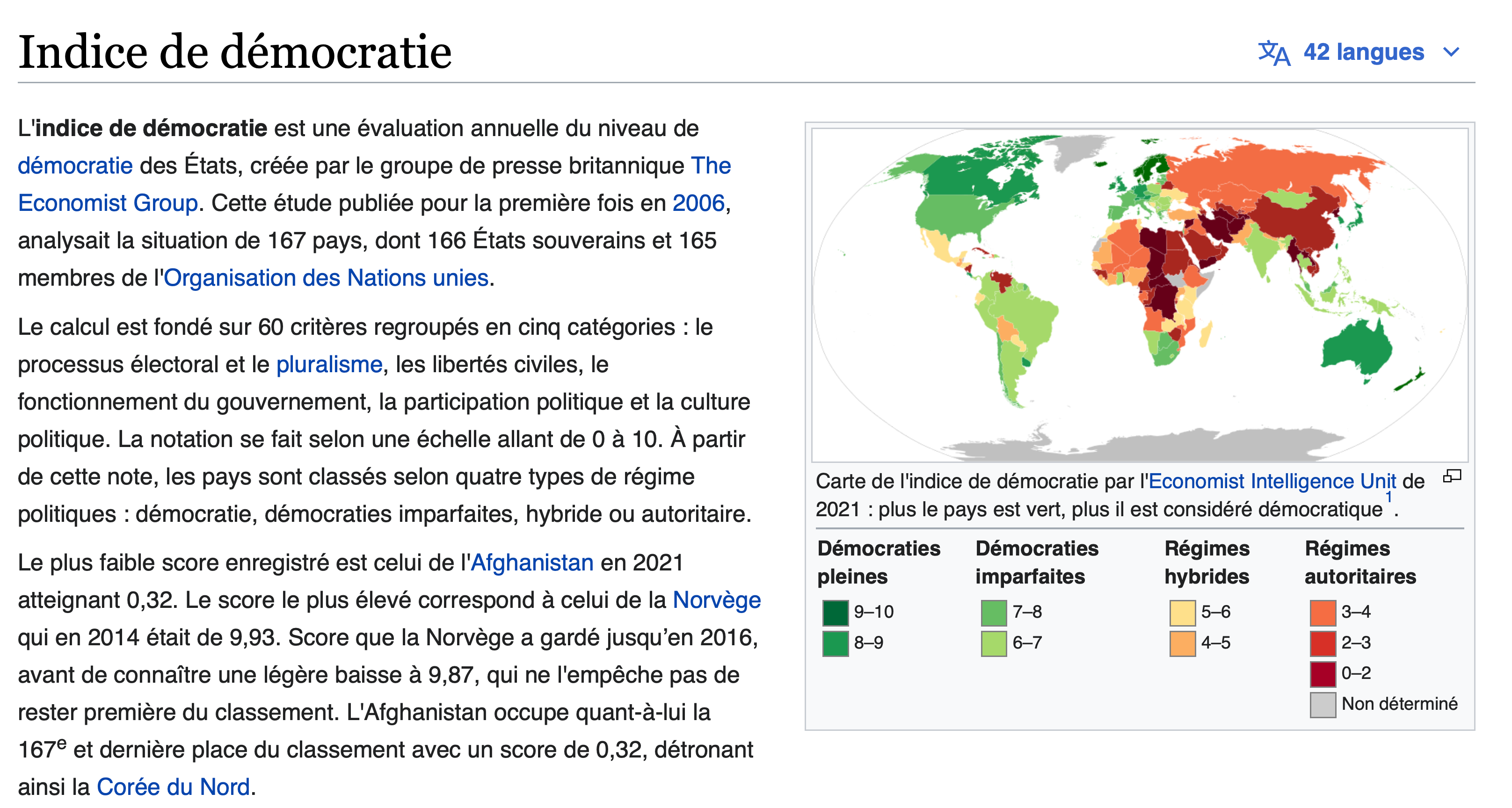The height and width of the screenshot is (808, 1512).
Task: Visit the Afghanistan article link
Action: 532,563
